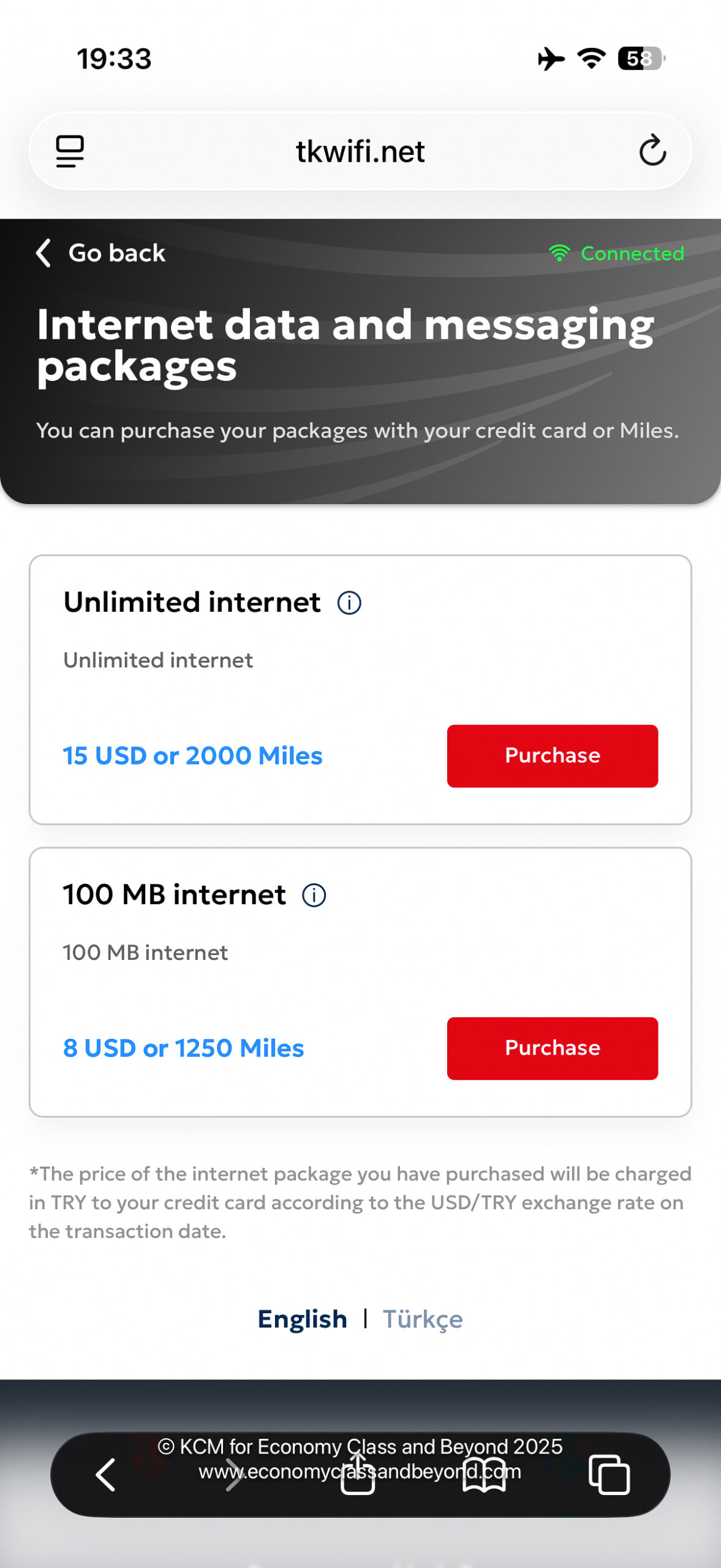Image resolution: width=721 pixels, height=1568 pixels.
Task: Switch the page language to Türkçe
Action: click(423, 1319)
